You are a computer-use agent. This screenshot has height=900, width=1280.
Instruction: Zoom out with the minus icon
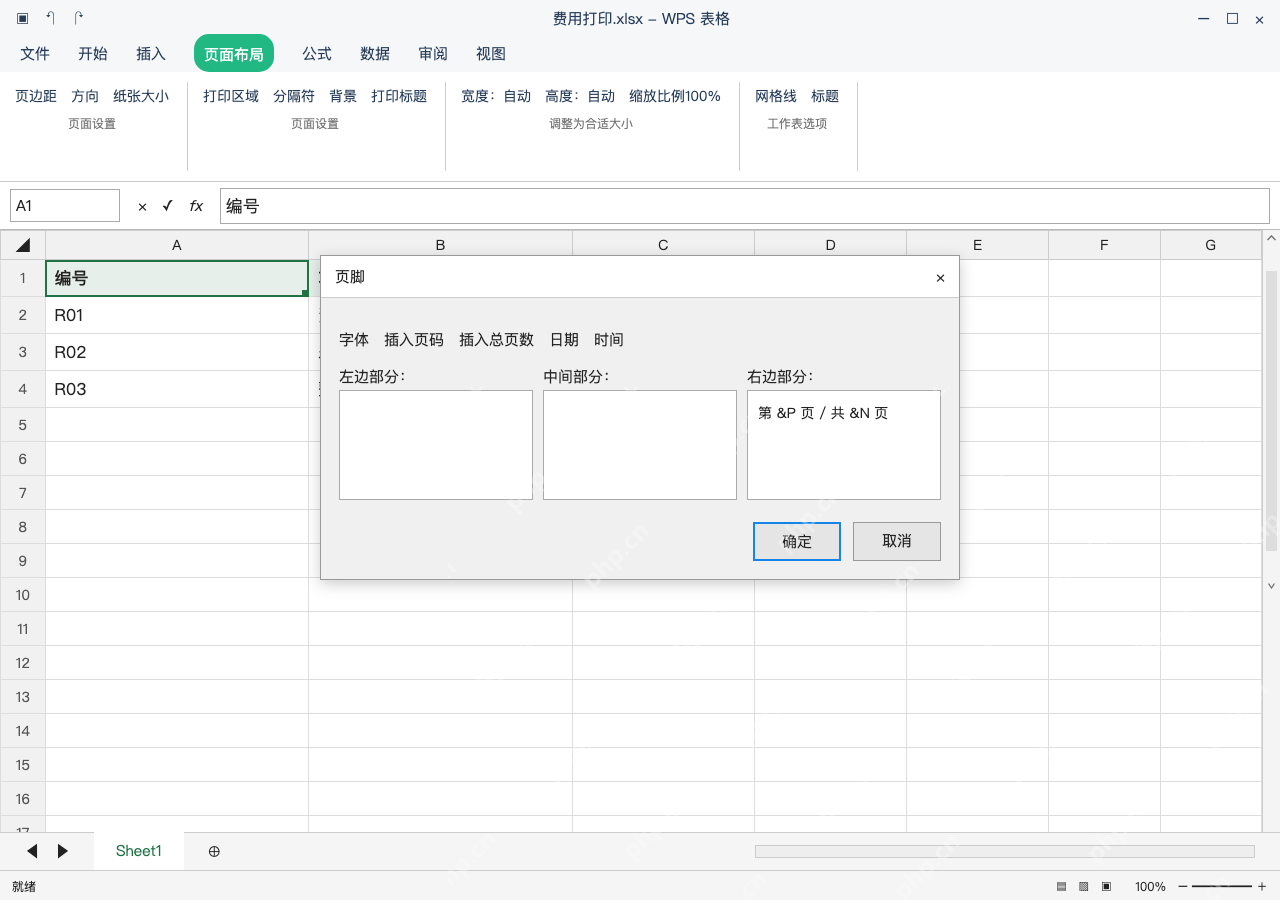1183,886
